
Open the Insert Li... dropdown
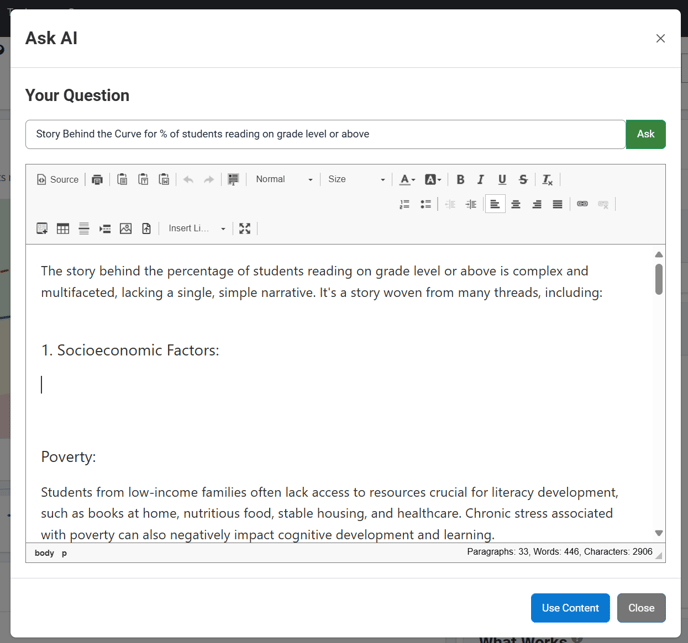(196, 229)
